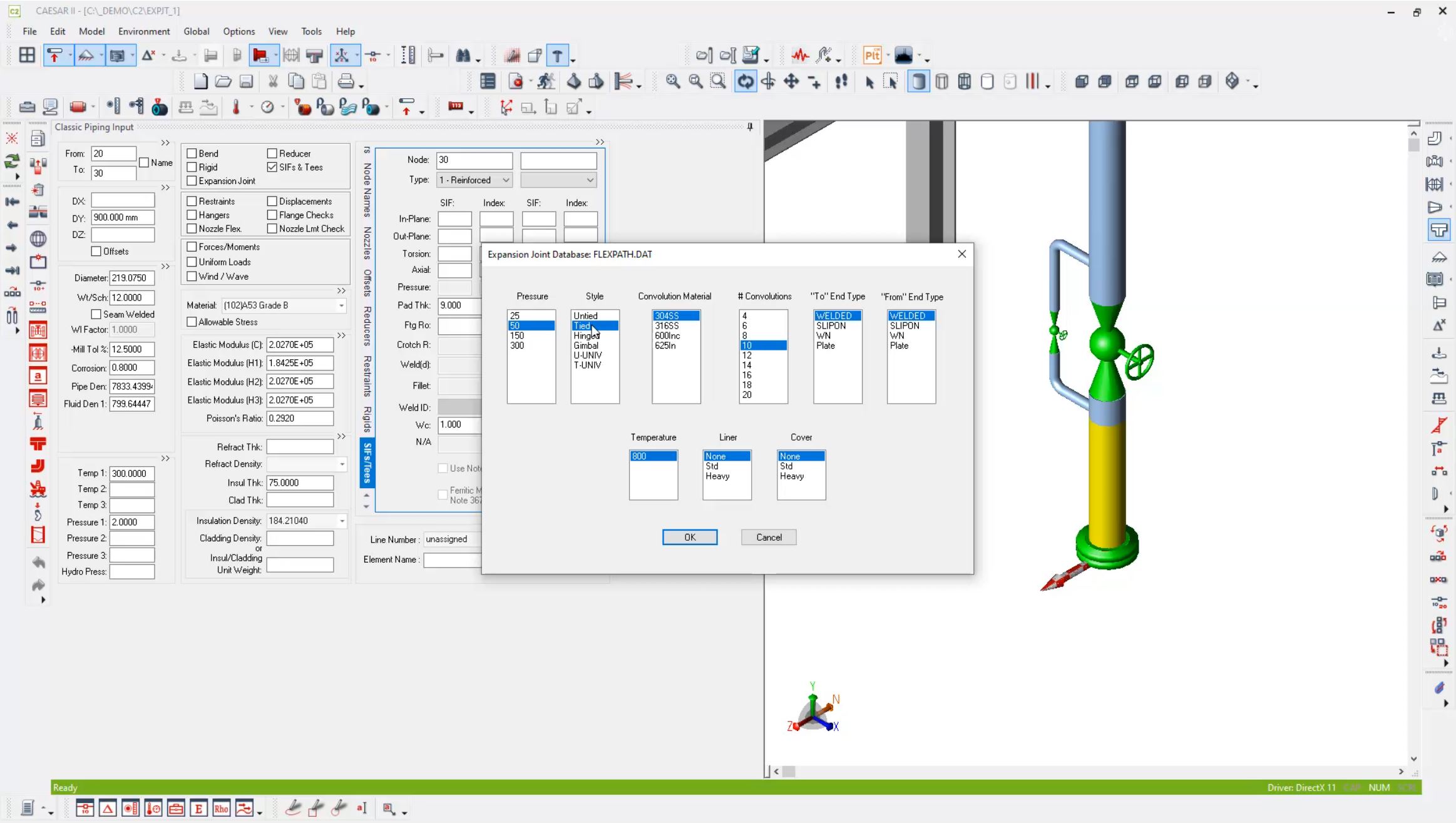Viewport: 1456px width, 823px height.
Task: Uncheck the SIFs & Tees checkbox
Action: pyautogui.click(x=272, y=167)
